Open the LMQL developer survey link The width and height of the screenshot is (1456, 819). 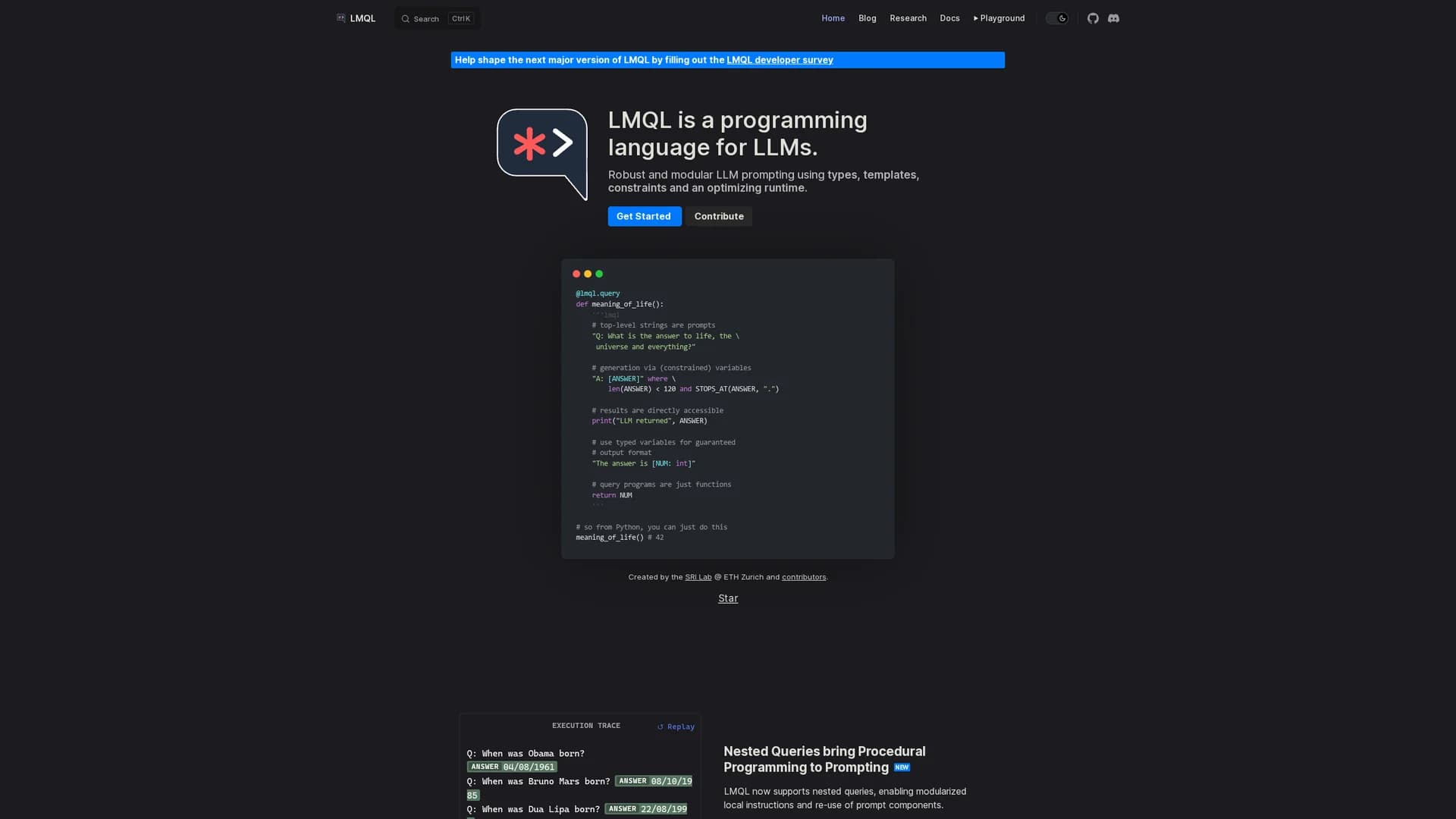point(780,60)
